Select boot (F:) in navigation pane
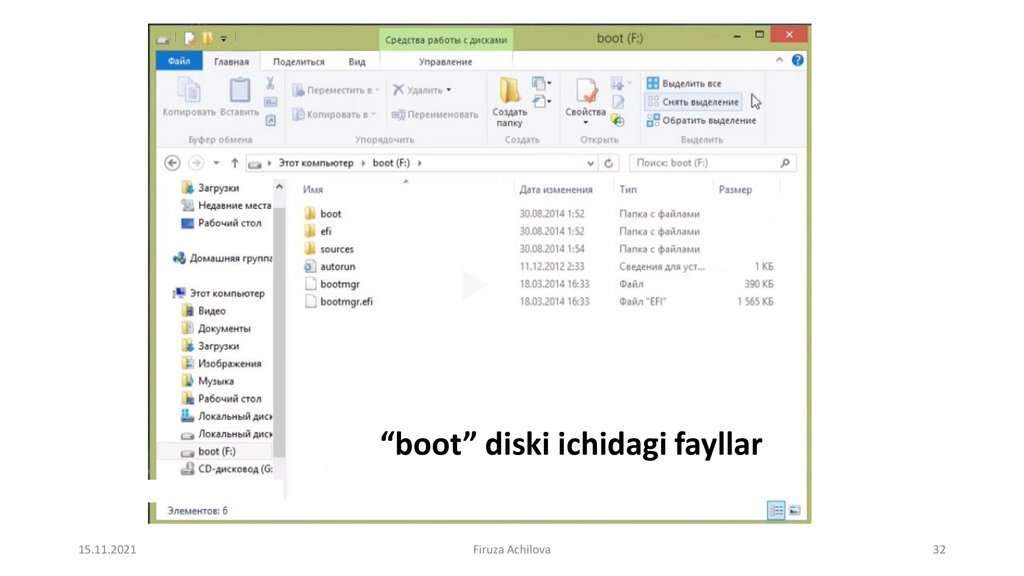 [214, 451]
